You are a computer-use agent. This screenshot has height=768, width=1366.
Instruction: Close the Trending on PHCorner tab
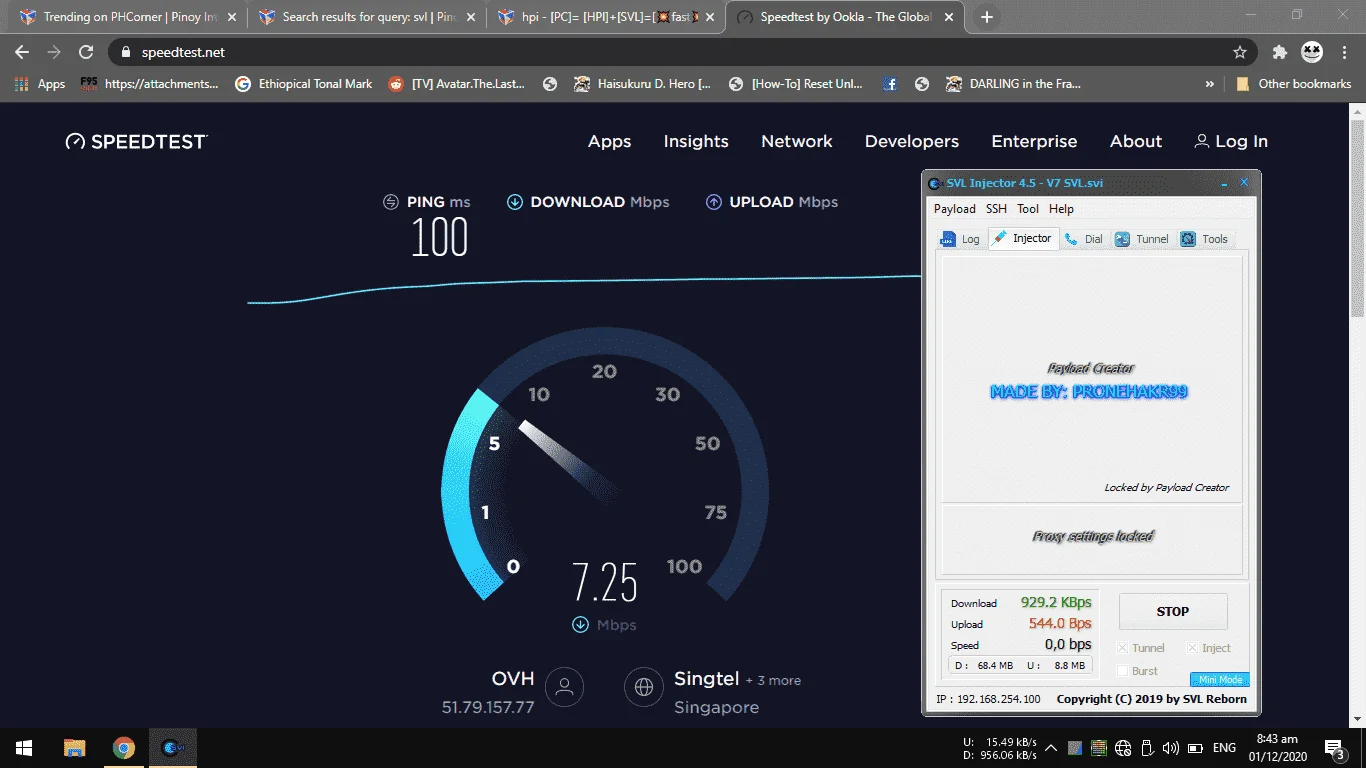[x=230, y=17]
